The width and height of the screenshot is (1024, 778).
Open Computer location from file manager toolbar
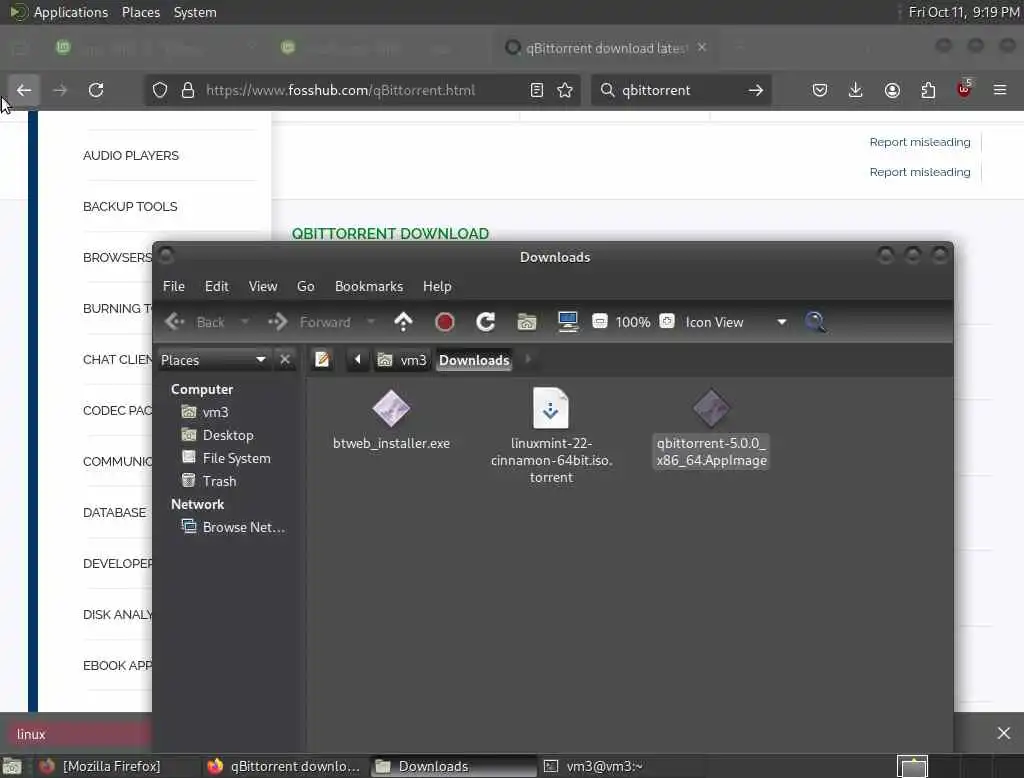coord(568,321)
